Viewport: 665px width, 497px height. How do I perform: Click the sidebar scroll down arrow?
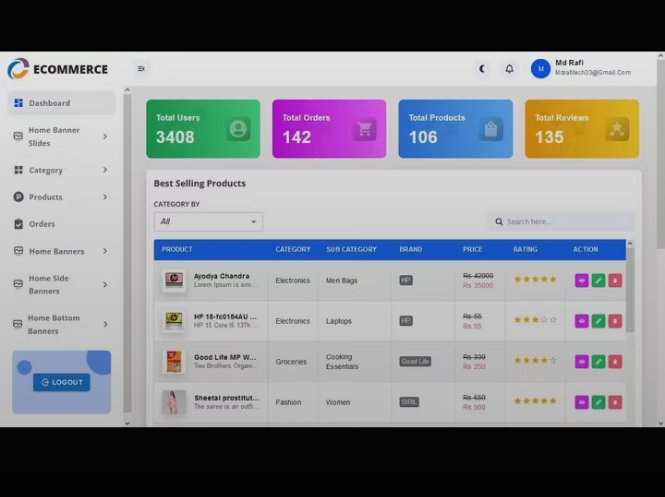tap(127, 423)
